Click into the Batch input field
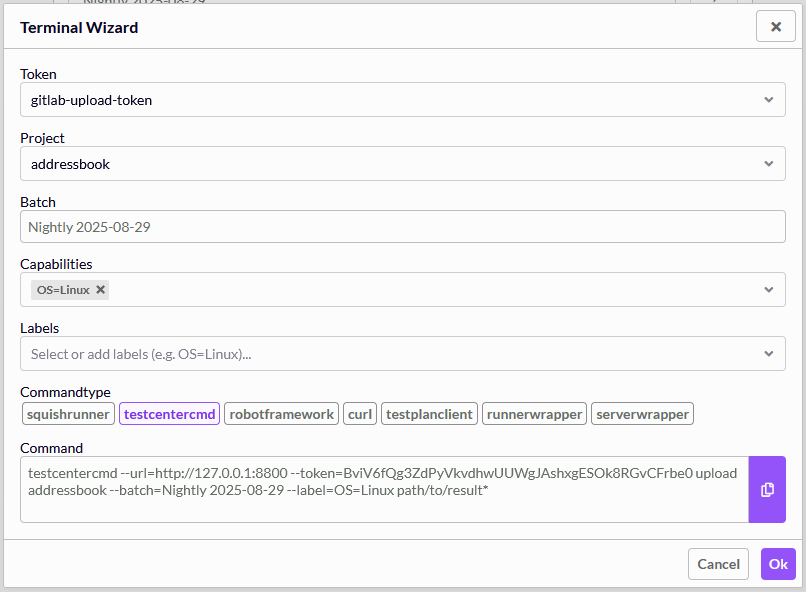Screen dimensions: 806x592 tap(400, 227)
